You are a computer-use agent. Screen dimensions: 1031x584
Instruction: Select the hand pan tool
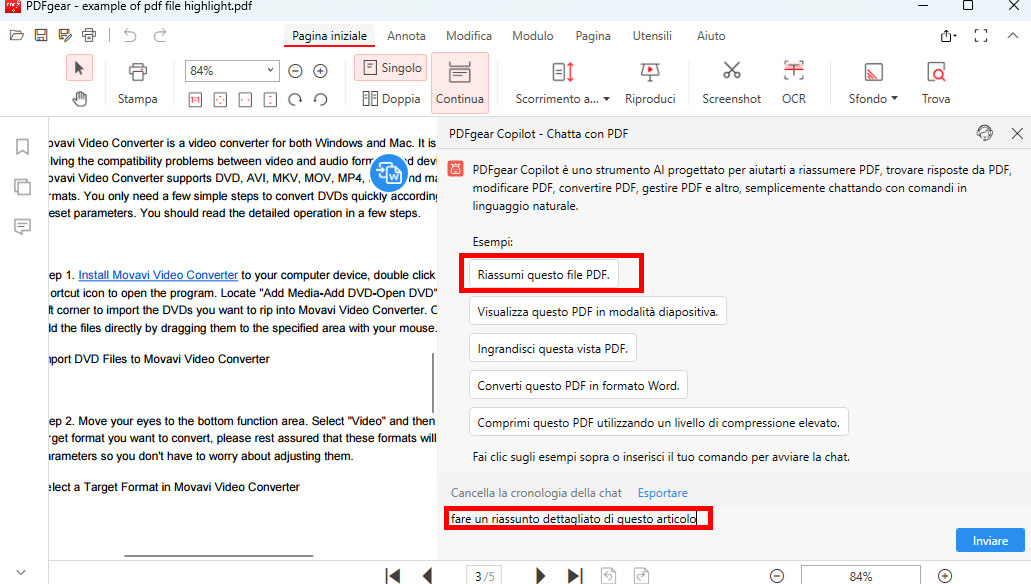79,99
